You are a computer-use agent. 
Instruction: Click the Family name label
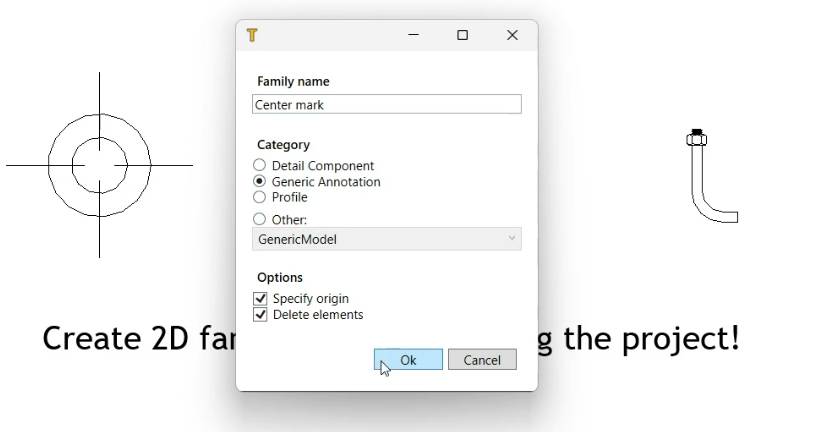(x=293, y=82)
